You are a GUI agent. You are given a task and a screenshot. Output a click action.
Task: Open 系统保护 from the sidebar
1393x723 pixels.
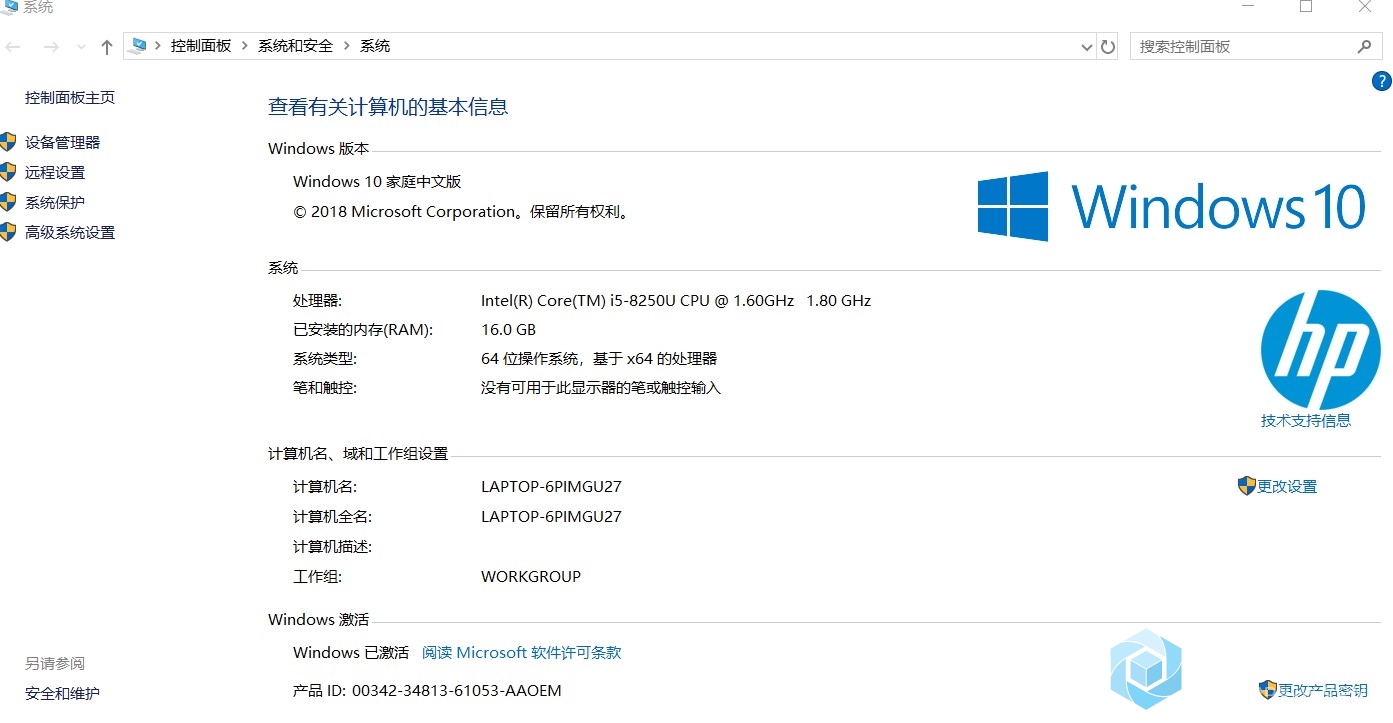pyautogui.click(x=55, y=202)
